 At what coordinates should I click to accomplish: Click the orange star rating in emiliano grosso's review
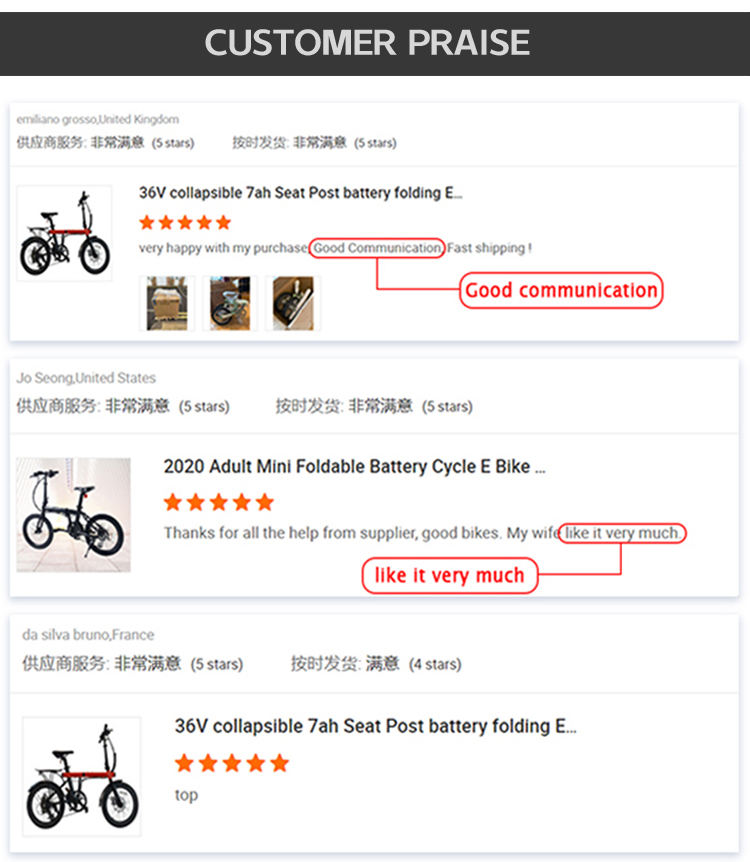[x=185, y=222]
